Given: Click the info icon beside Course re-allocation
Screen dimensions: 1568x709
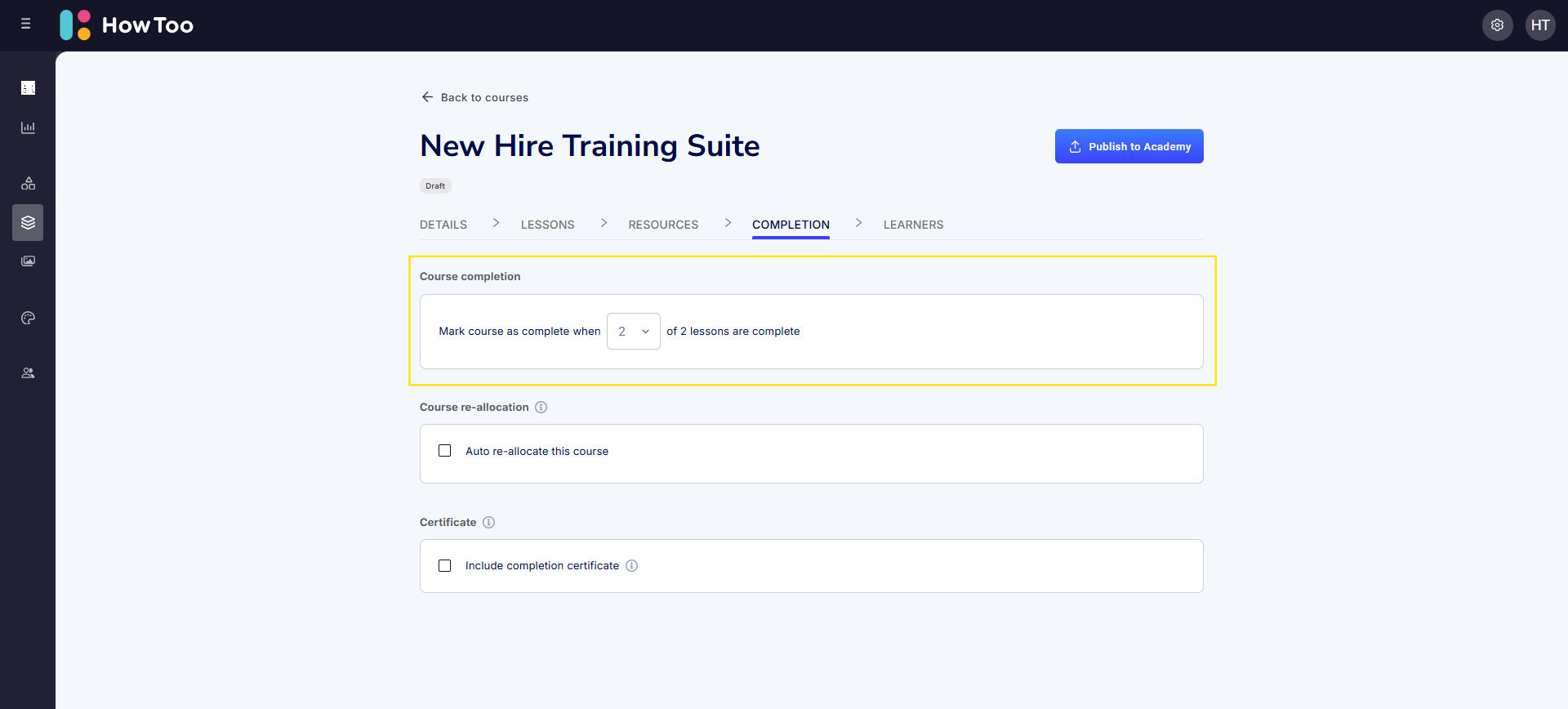Looking at the screenshot, I should (541, 408).
